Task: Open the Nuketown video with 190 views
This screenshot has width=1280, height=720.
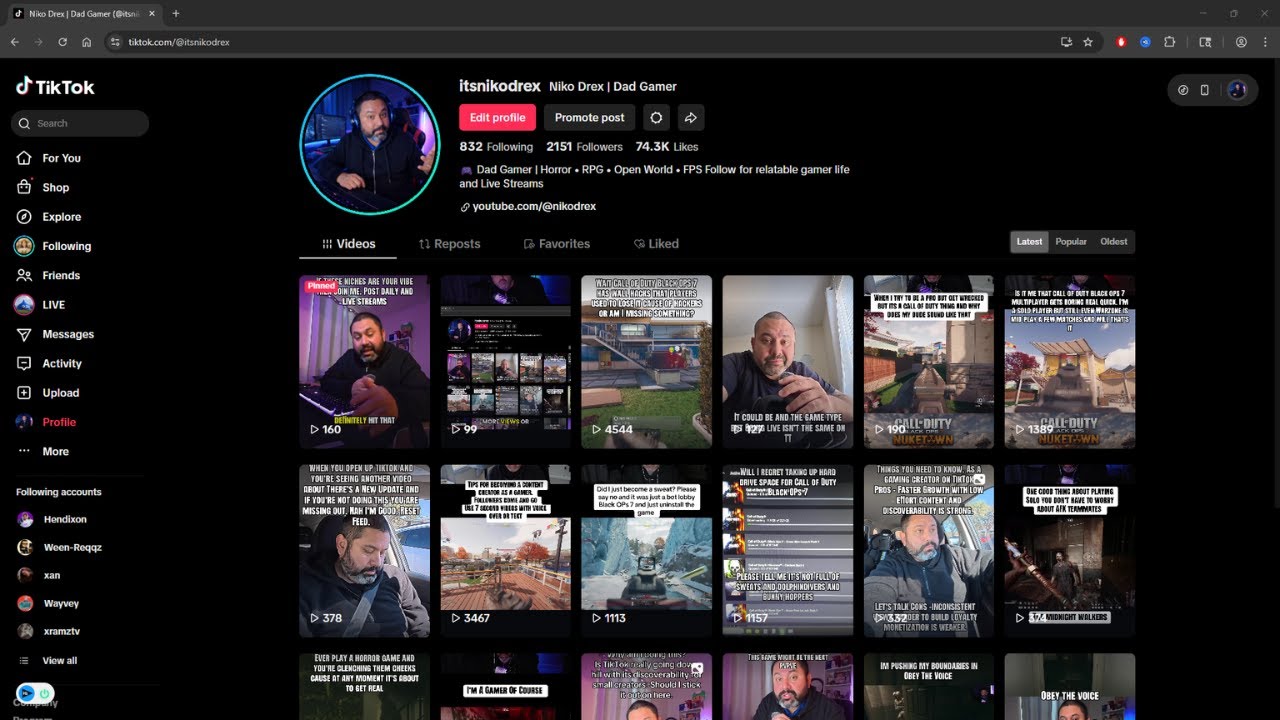Action: [x=929, y=361]
